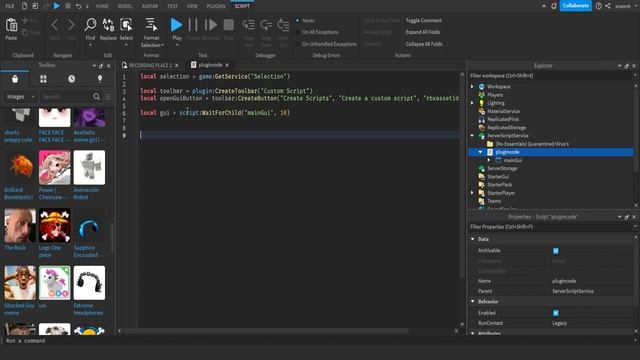Expand the mainGui tree node

(489, 160)
